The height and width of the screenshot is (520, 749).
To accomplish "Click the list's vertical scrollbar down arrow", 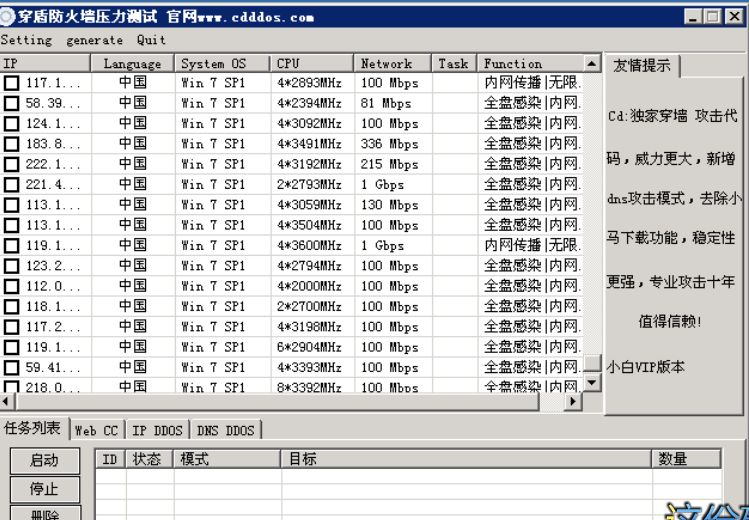I will pos(593,383).
